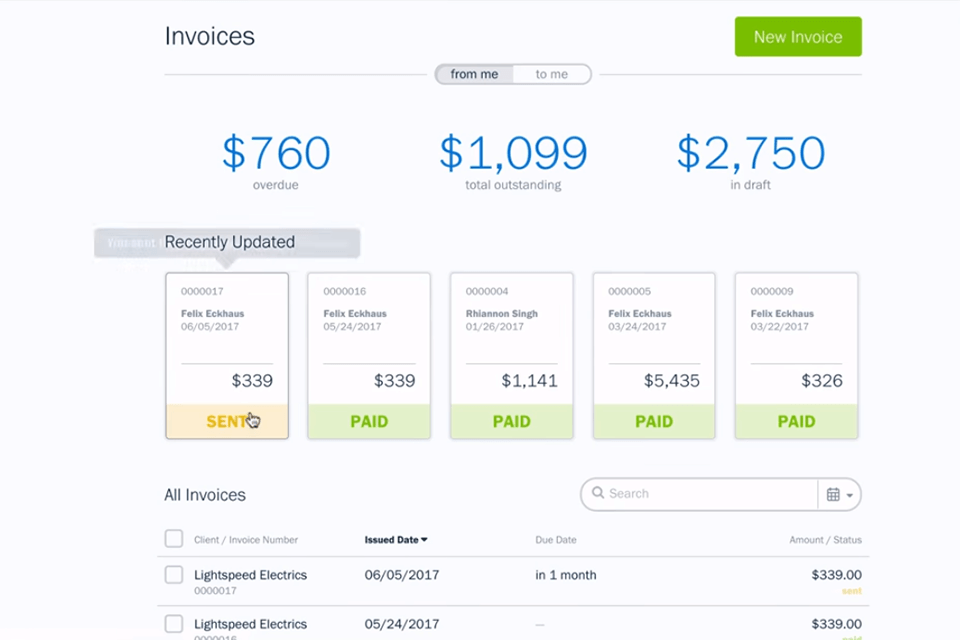Viewport: 960px width, 640px height.
Task: Click the All Invoices heading
Action: [205, 495]
